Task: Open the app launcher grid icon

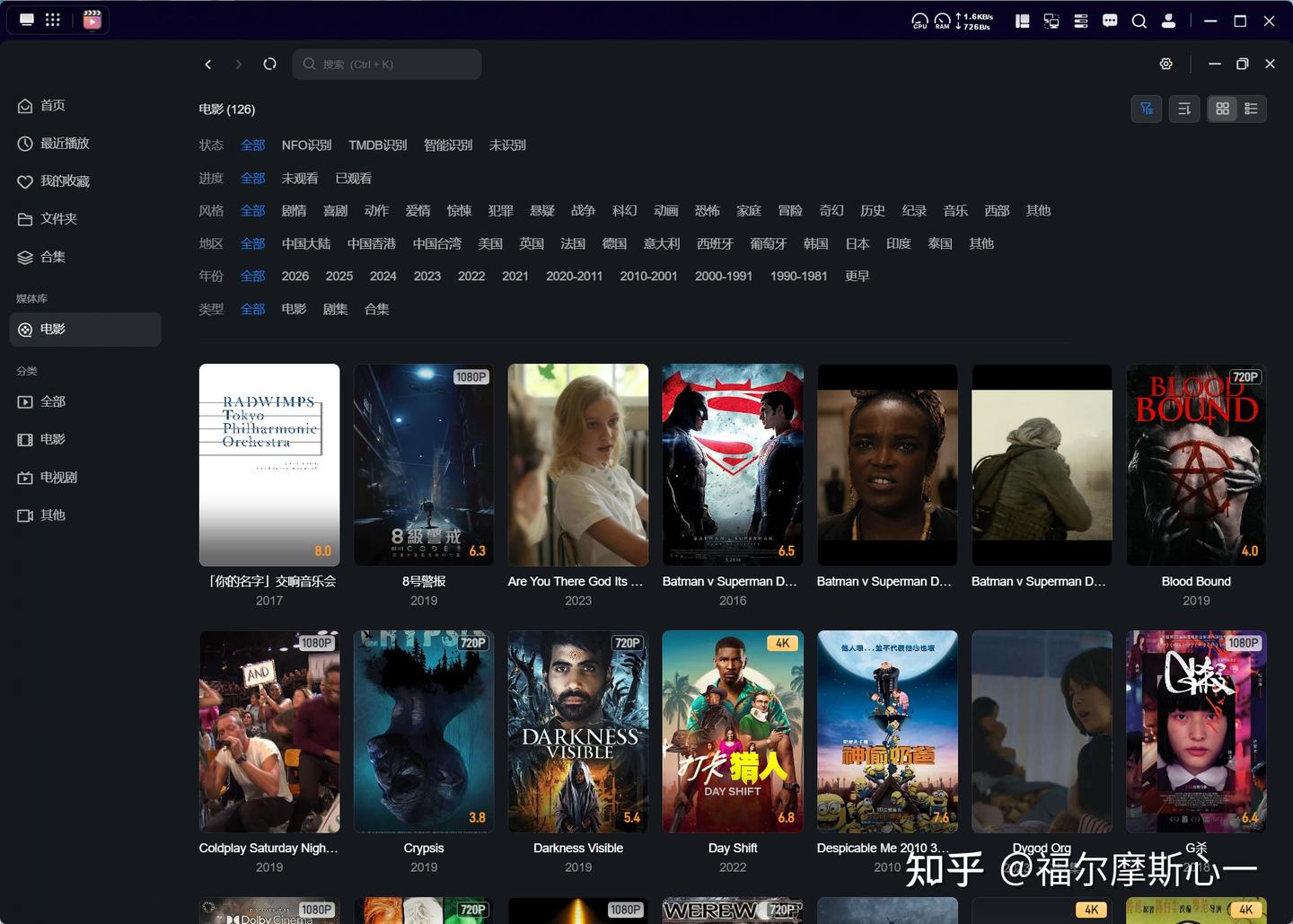Action: [53, 20]
